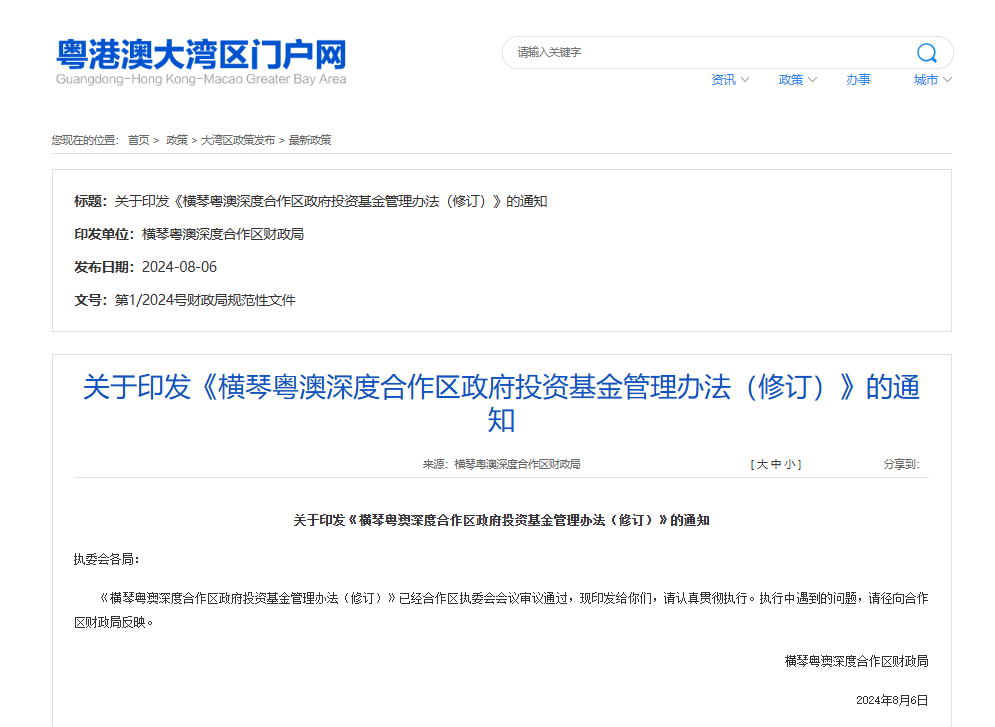This screenshot has width=995, height=727.
Task: Select 中 to use medium font size
Action: click(x=778, y=463)
